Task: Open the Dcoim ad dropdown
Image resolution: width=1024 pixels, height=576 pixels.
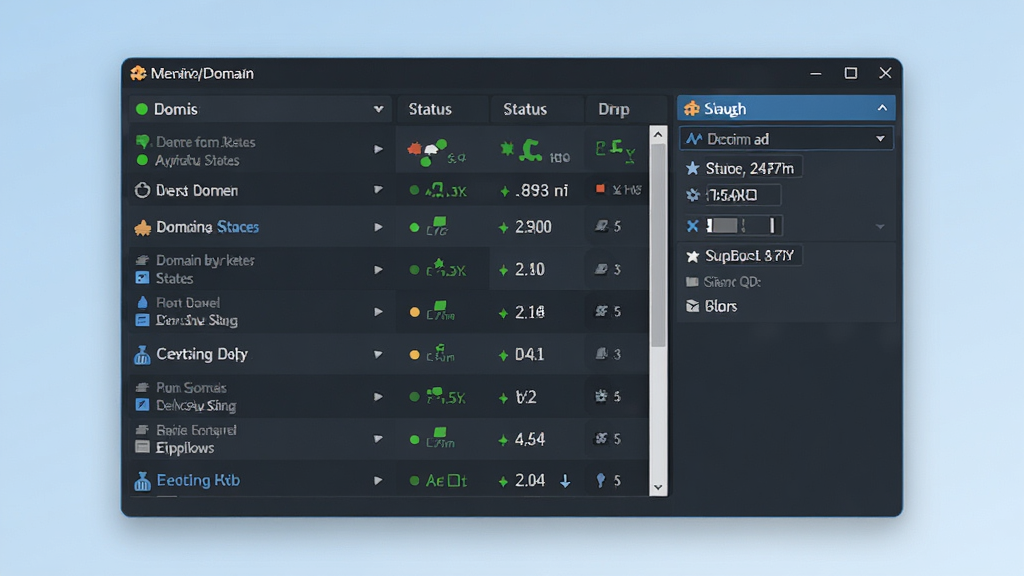Action: [786, 139]
